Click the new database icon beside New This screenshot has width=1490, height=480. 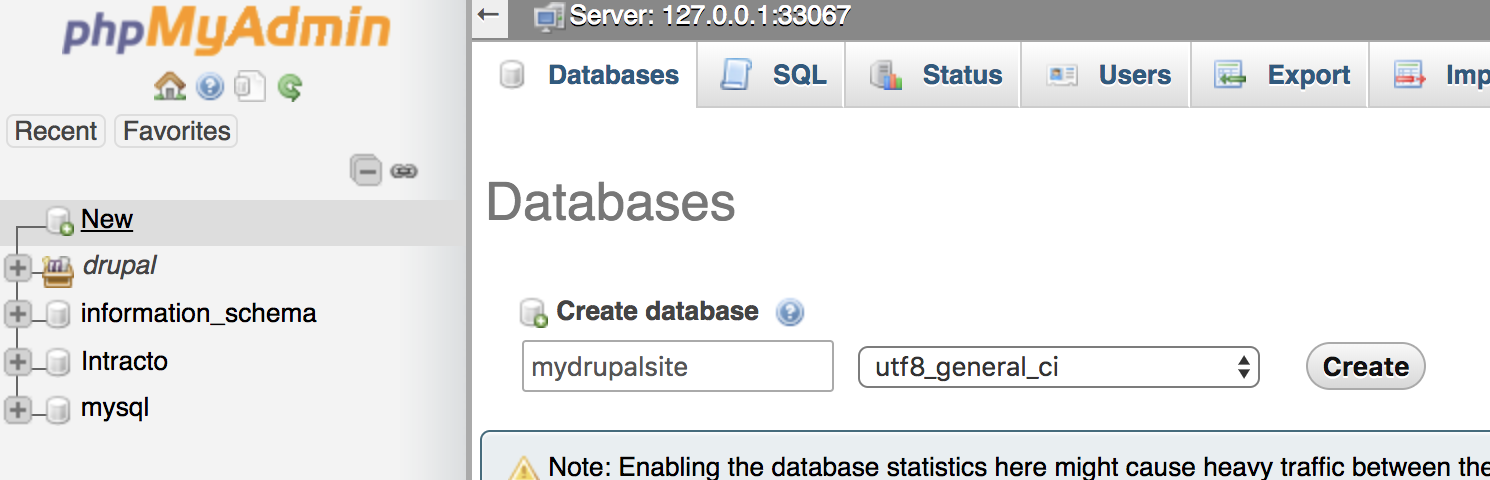coord(60,221)
